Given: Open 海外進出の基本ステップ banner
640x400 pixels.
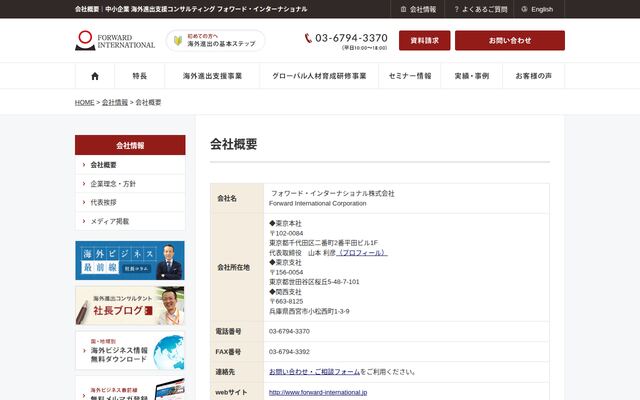Looking at the screenshot, I should tap(216, 40).
